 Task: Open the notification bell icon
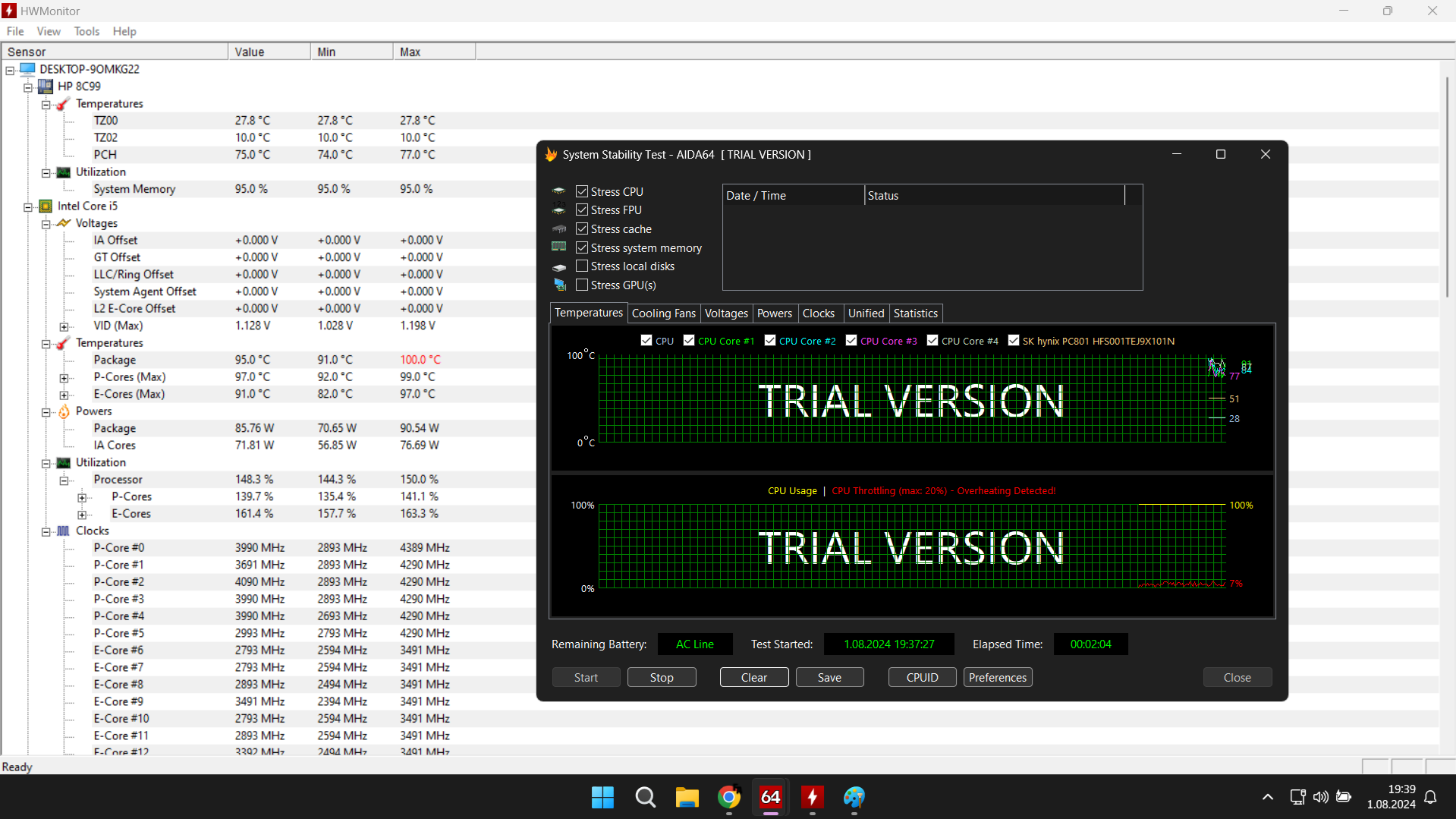coord(1430,797)
